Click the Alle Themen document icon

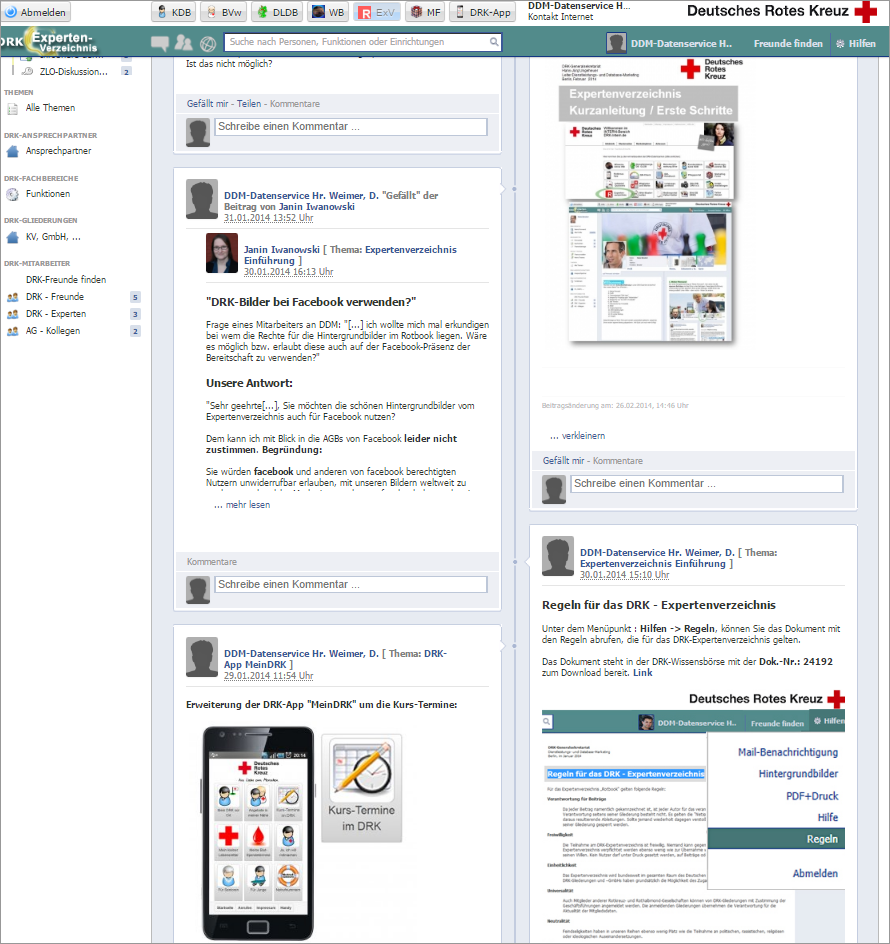click(13, 109)
